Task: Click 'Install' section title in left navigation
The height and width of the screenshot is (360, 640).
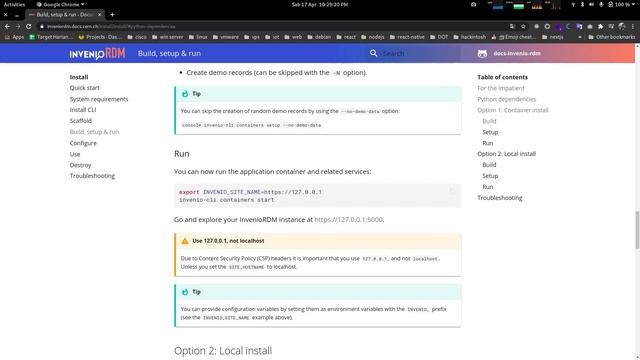Action: [x=79, y=77]
